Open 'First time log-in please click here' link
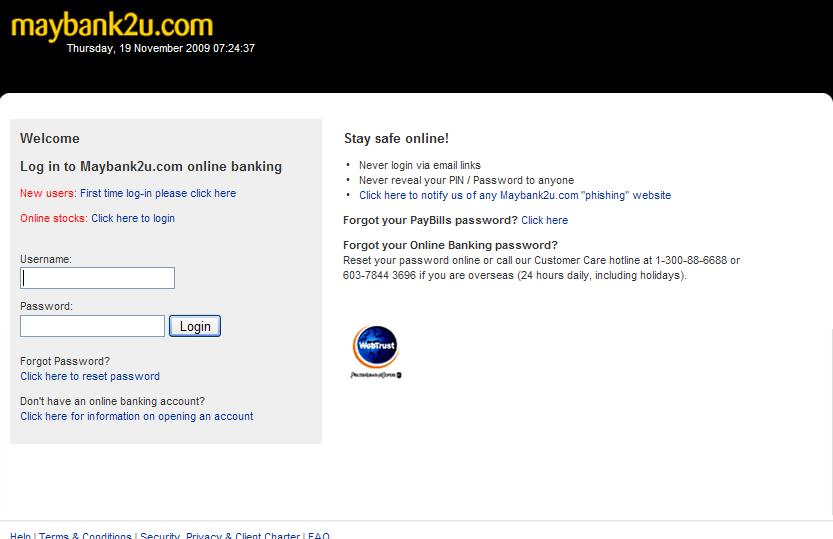Viewport: 833px width, 539px height. [158, 193]
